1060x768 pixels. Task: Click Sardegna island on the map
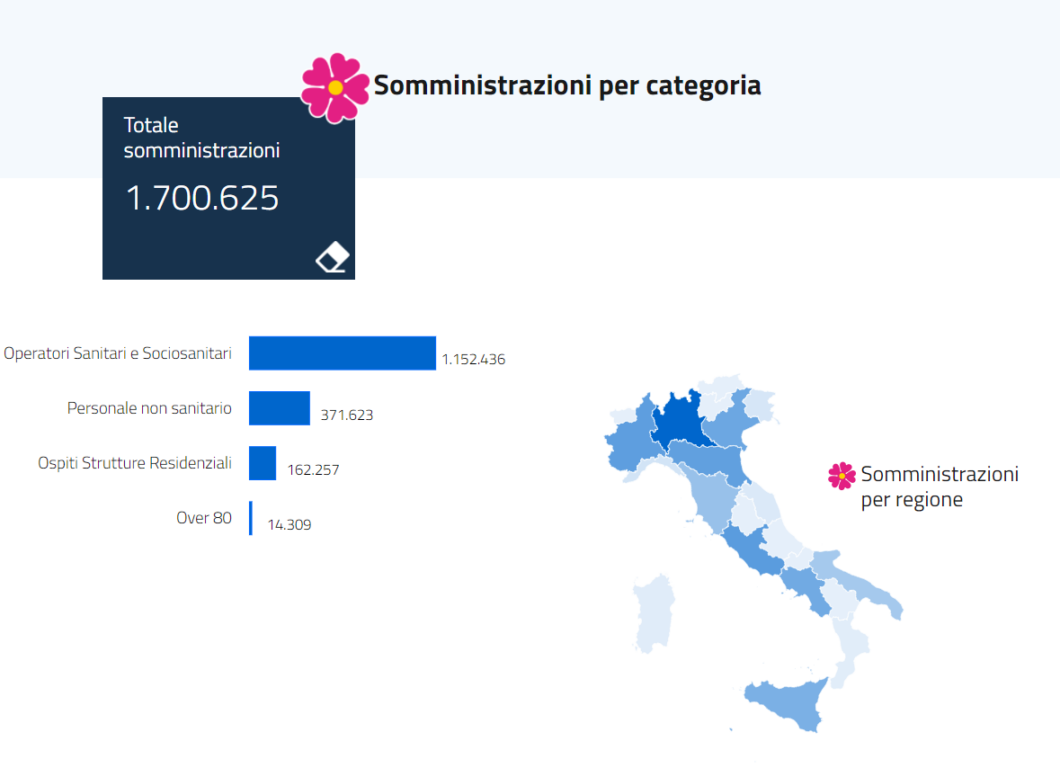click(654, 614)
